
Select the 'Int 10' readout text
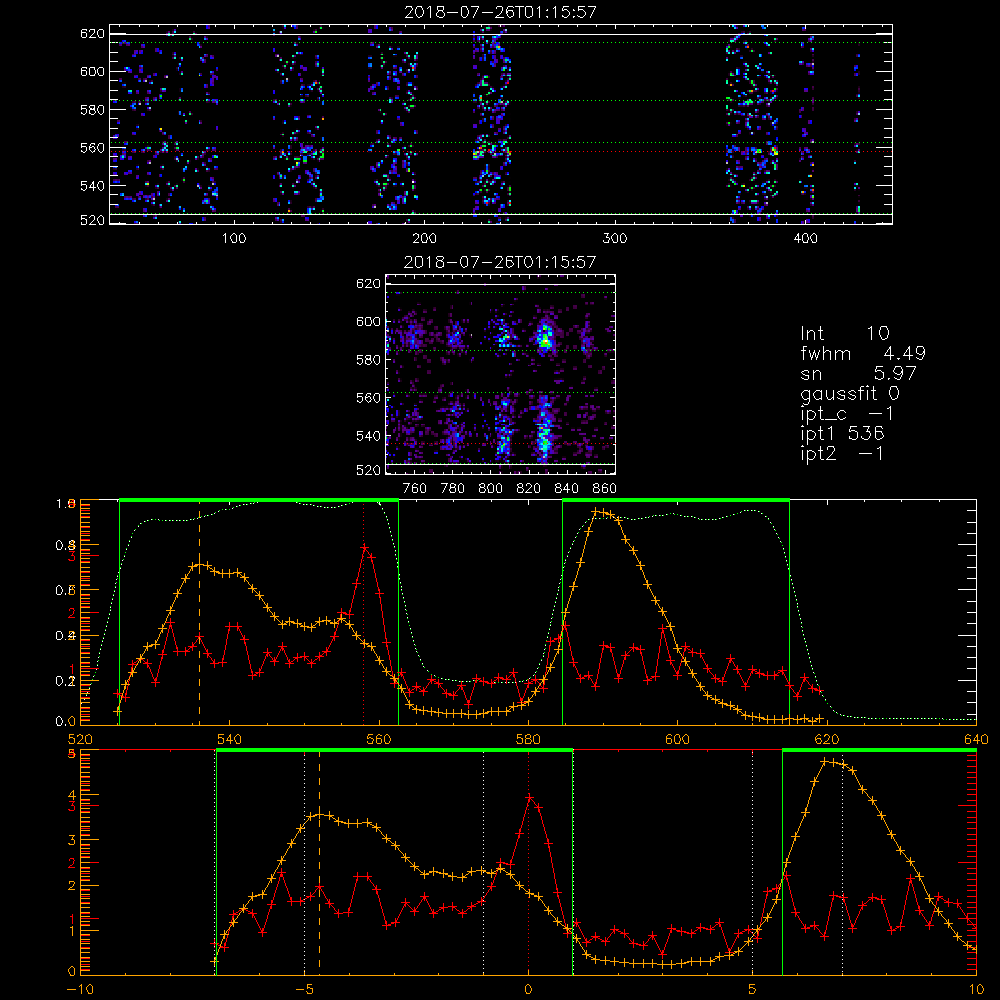(x=845, y=334)
